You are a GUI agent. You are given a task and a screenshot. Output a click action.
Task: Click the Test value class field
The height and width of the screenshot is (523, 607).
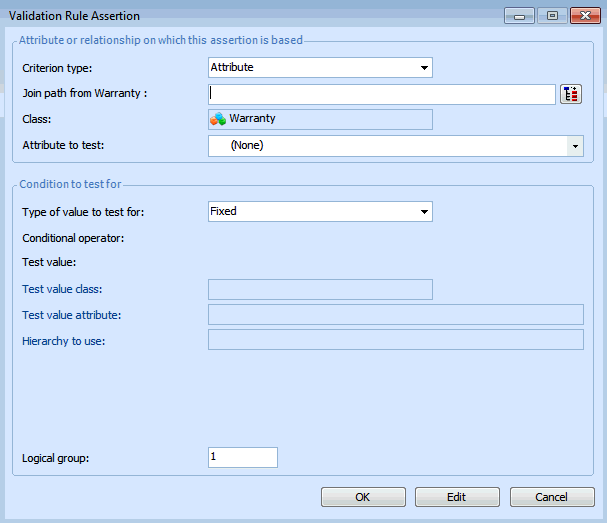coord(320,290)
